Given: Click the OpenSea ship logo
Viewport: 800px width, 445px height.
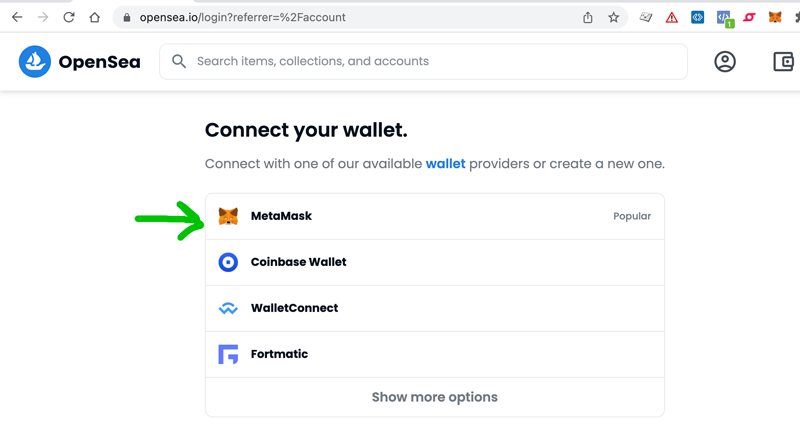Looking at the screenshot, I should click(35, 62).
